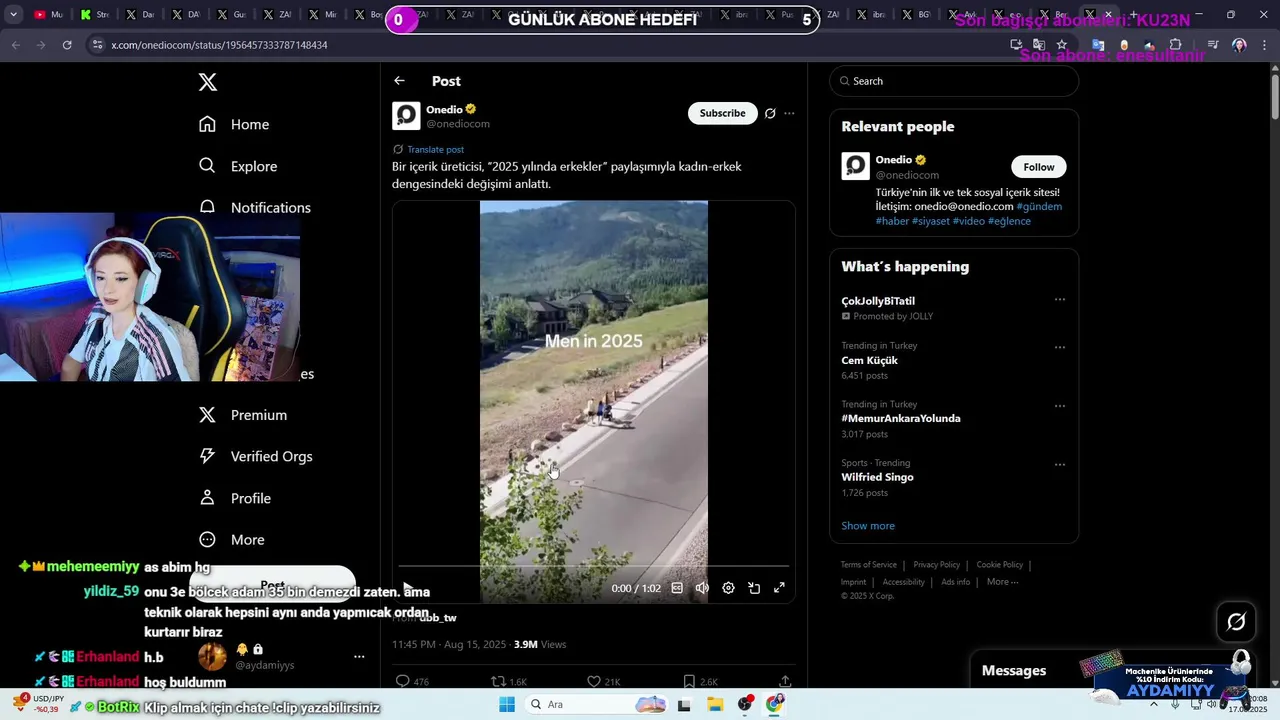Open ÇokJollyBiTatil promoted trend
Viewport: 1280px width, 720px height.
[x=878, y=301]
